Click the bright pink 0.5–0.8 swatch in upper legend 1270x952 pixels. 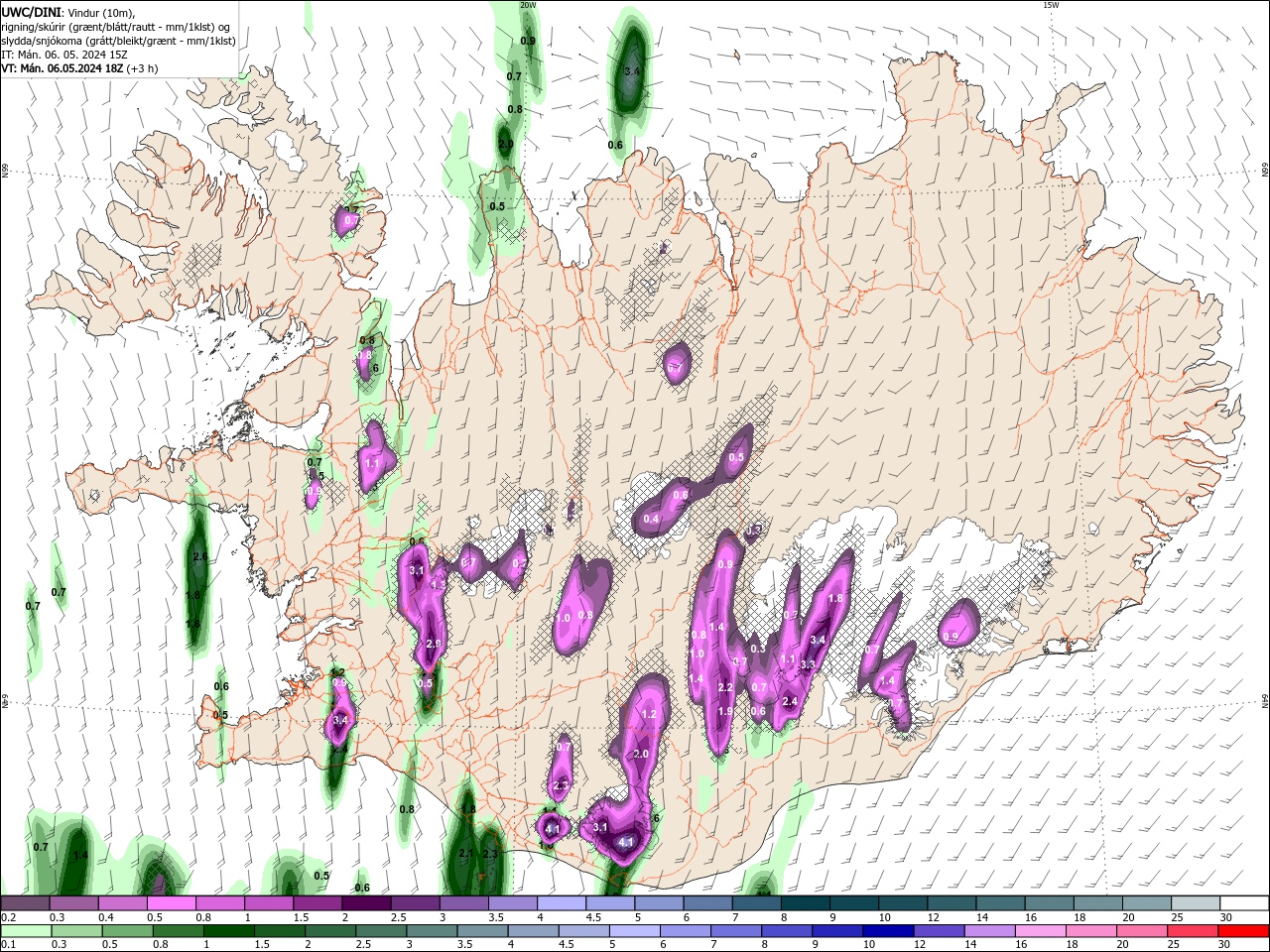(171, 903)
